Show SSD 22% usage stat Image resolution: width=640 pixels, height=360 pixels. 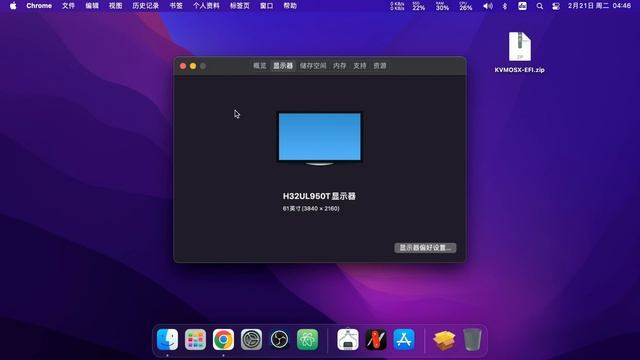(419, 6)
